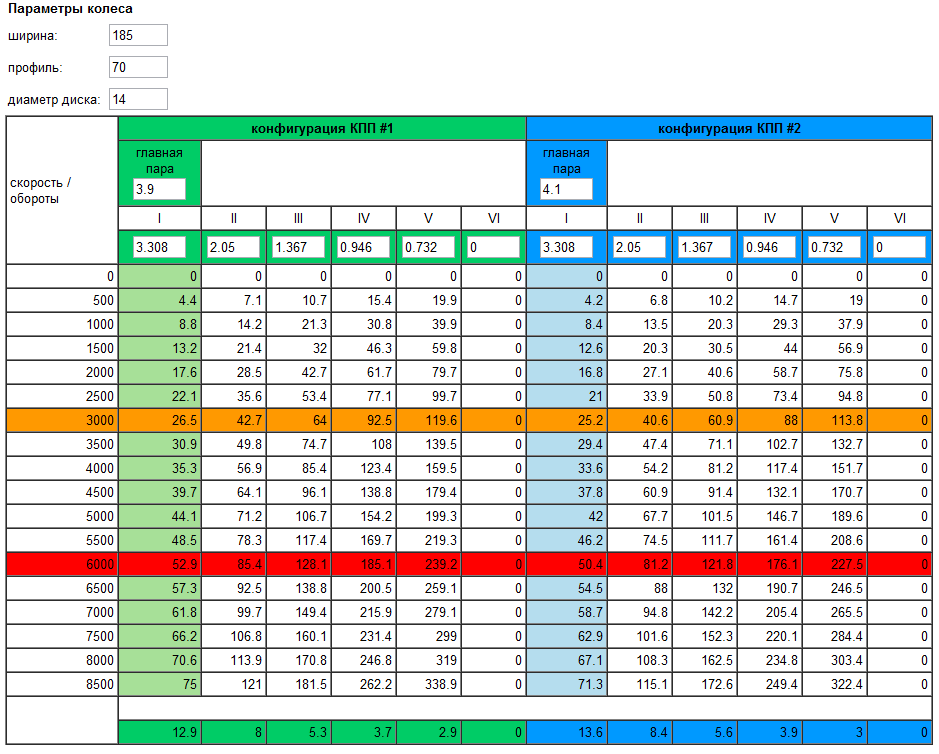The width and height of the screenshot is (939, 754).
Task: Click cell value 119.6
Action: click(428, 420)
